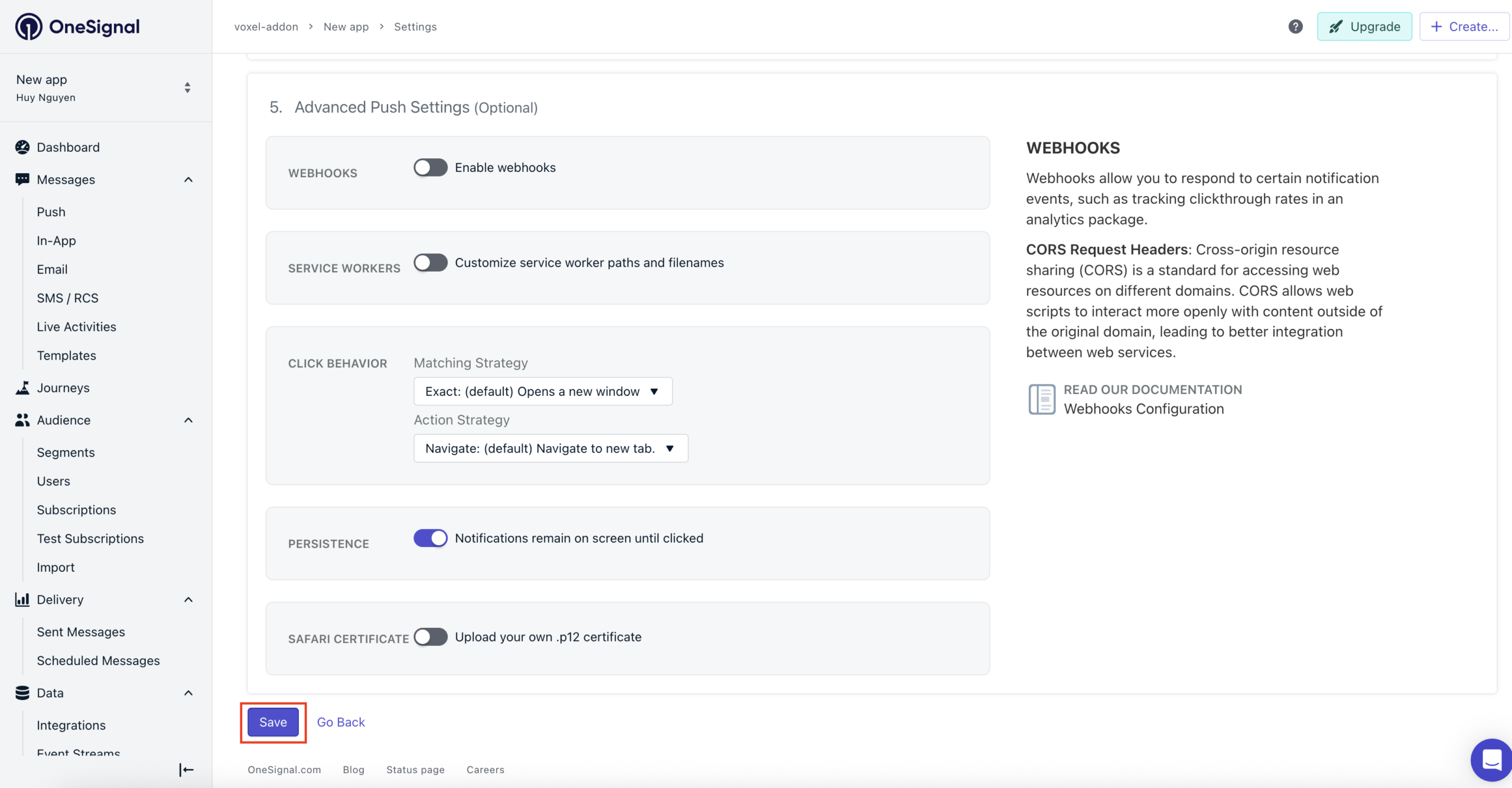This screenshot has height=788, width=1512.
Task: Toggle customize service worker paths switch
Action: pyautogui.click(x=431, y=263)
